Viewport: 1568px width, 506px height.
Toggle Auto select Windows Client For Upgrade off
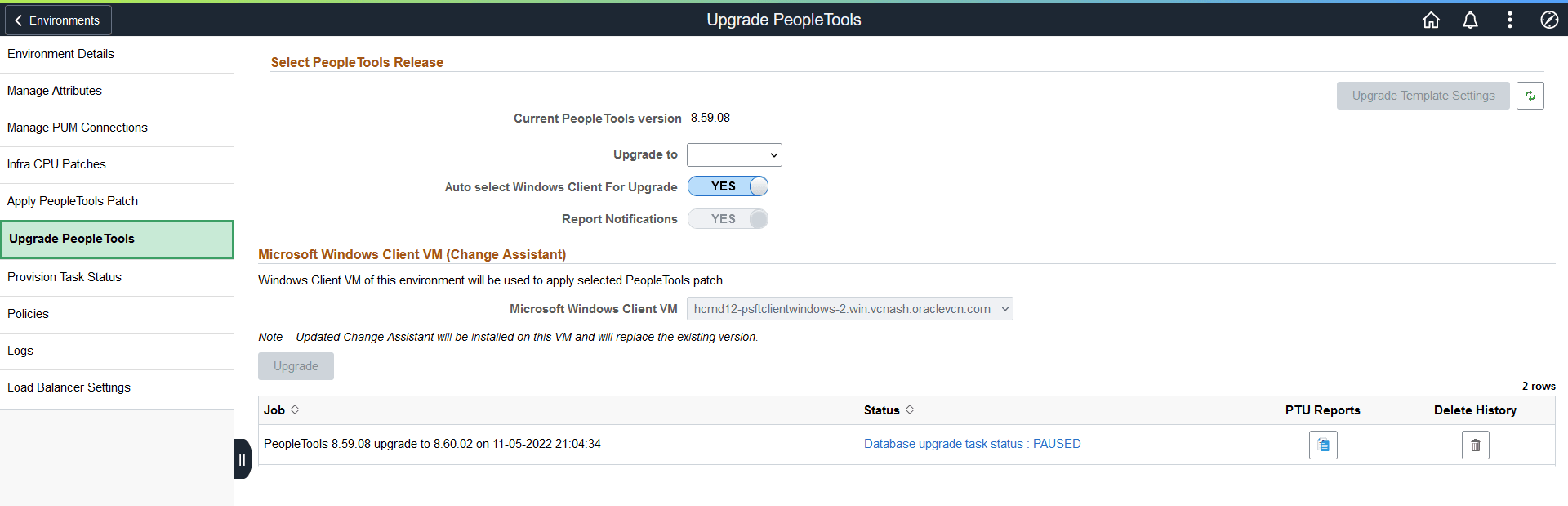pyautogui.click(x=727, y=186)
